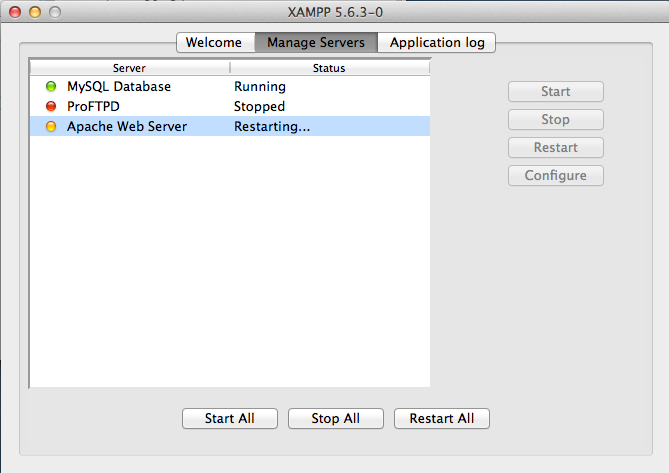
Task: Click the red status icon beside ProFTPD
Action: pos(51,107)
